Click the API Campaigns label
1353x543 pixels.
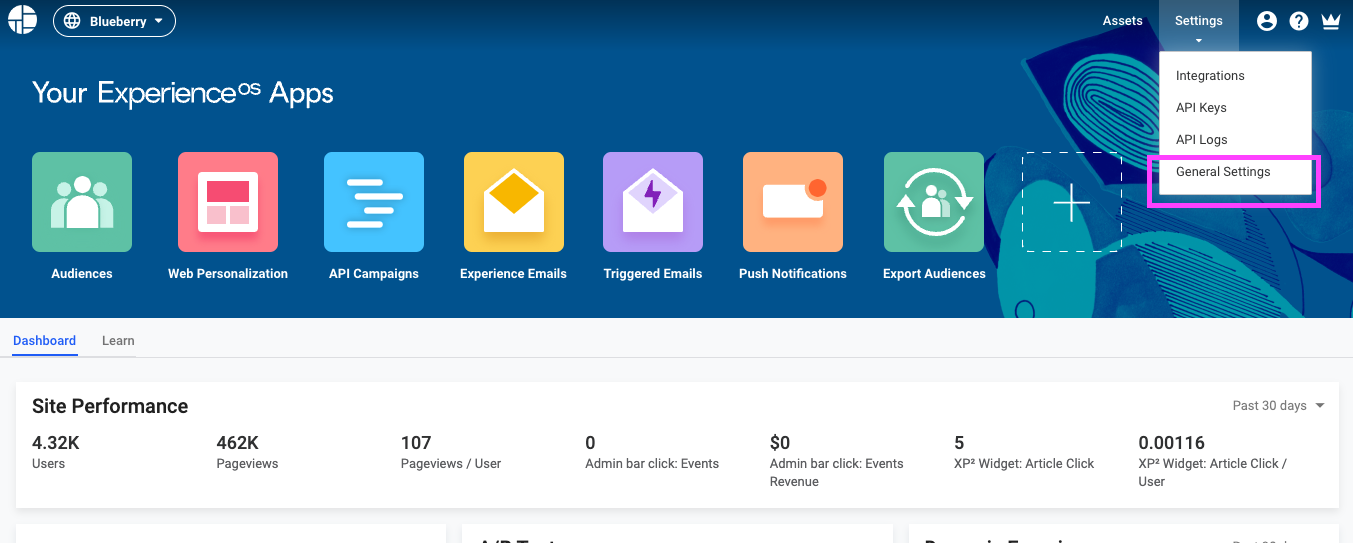374,274
